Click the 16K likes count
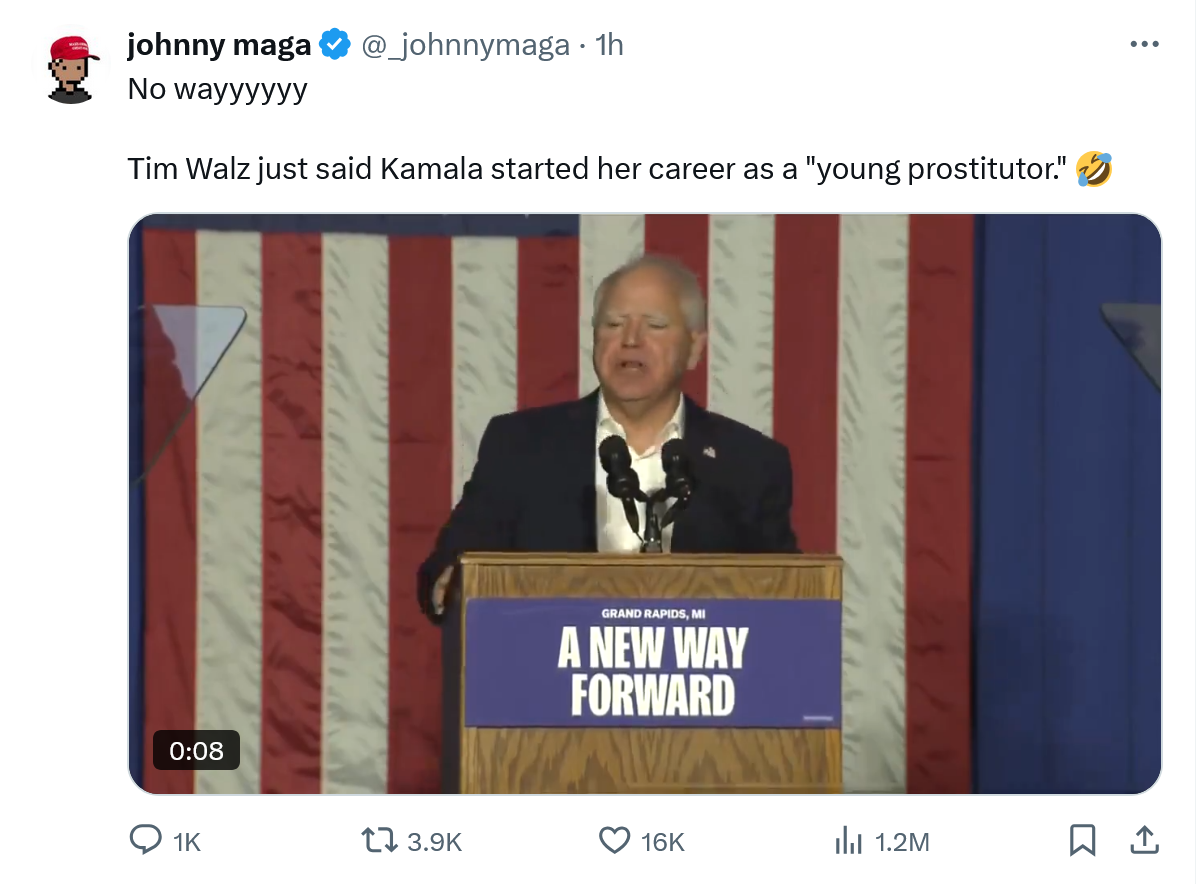This screenshot has width=1196, height=884. pos(662,843)
